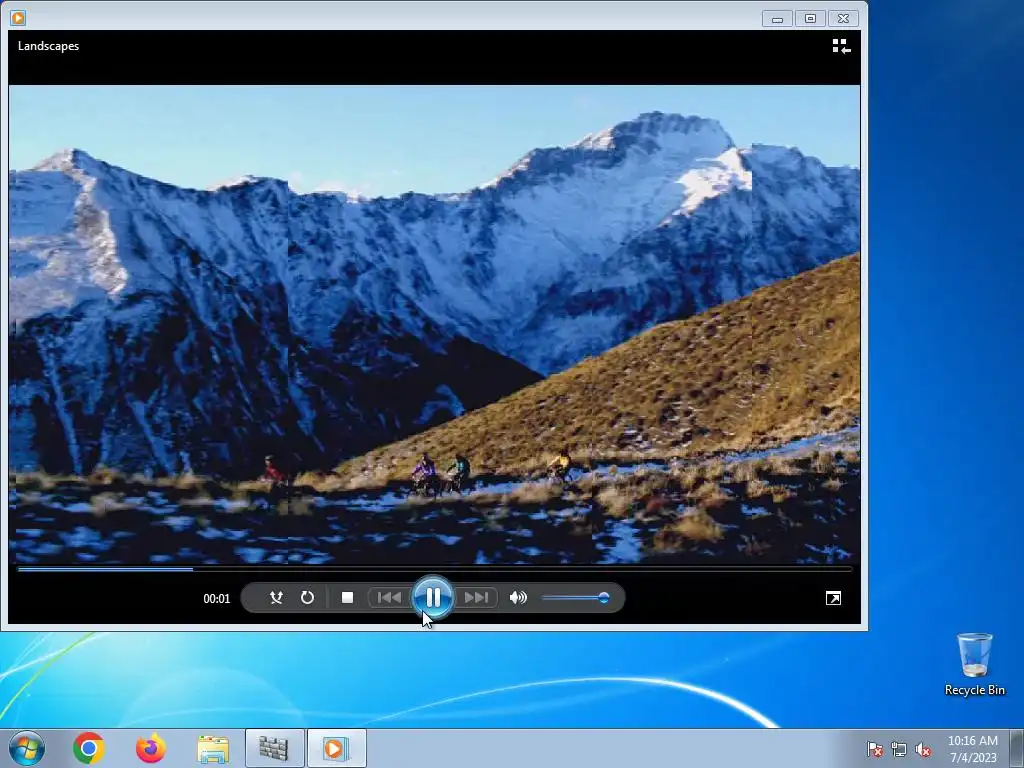Minimize the Media Player window

point(777,19)
